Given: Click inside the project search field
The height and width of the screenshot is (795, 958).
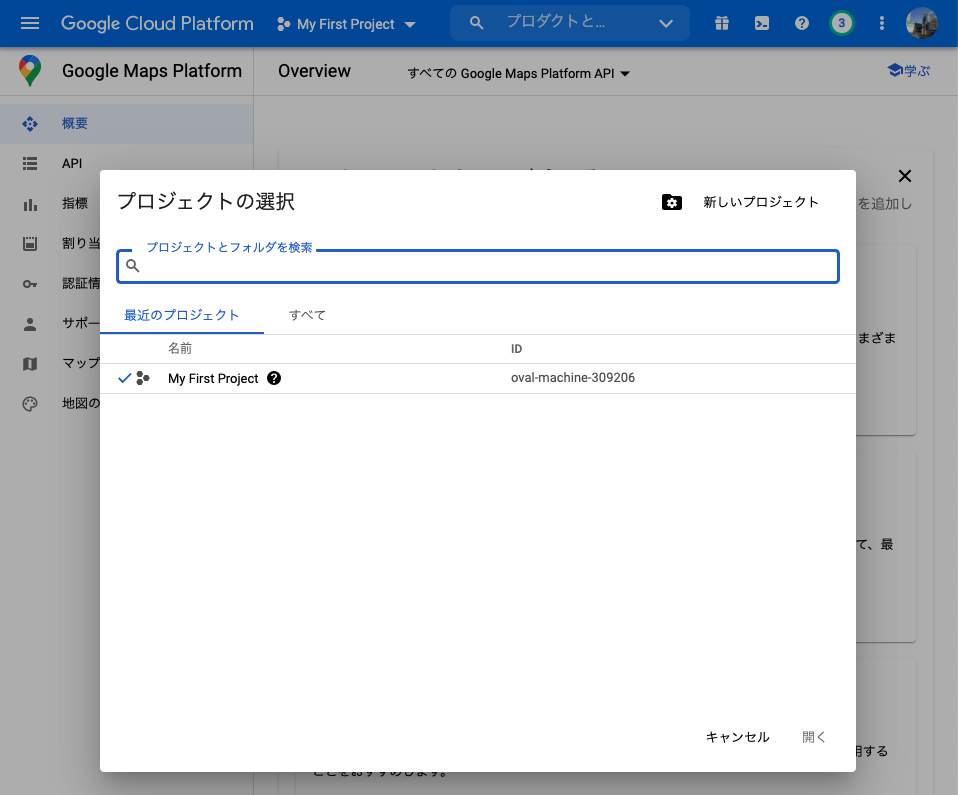Looking at the screenshot, I should click(x=477, y=265).
